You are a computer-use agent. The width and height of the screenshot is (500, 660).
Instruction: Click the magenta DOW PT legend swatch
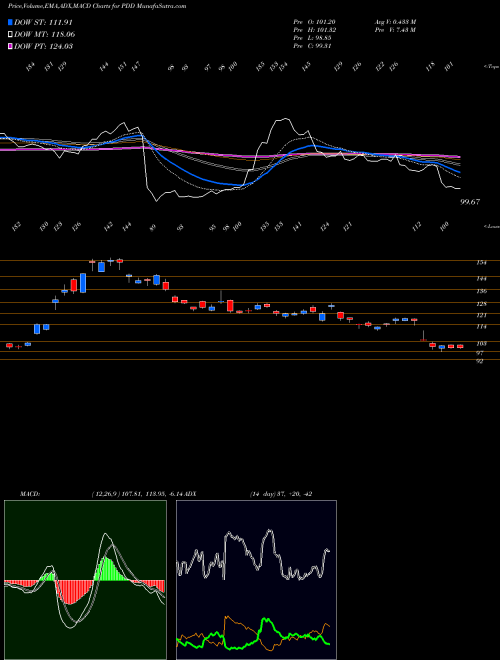[10, 46]
